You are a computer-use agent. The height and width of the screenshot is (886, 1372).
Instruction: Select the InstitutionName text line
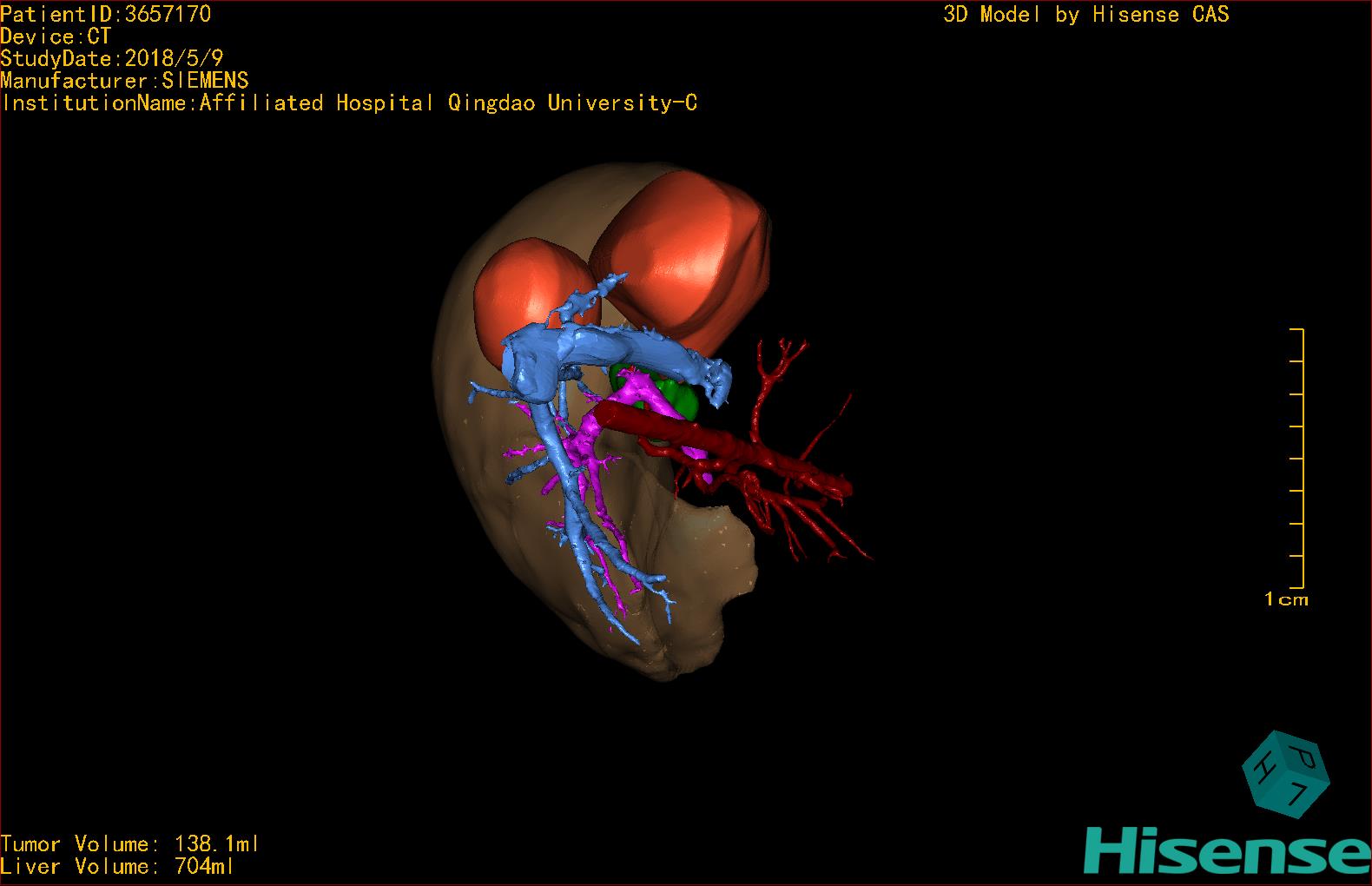(x=349, y=103)
